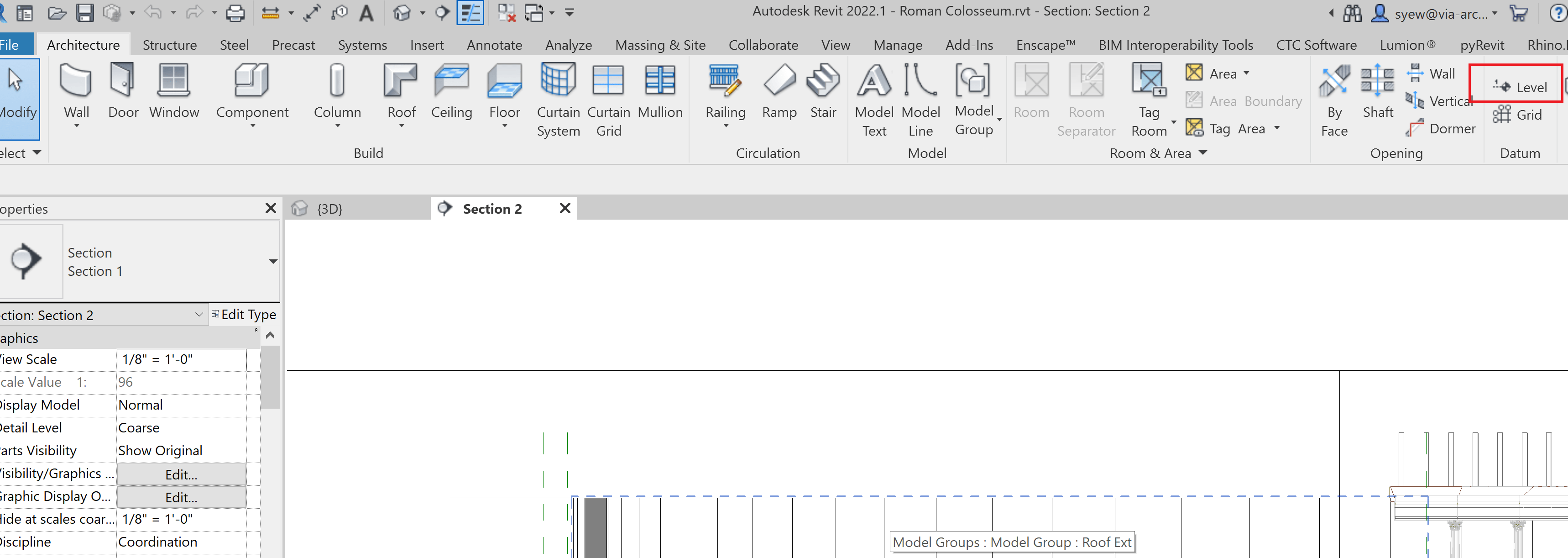Viewport: 1568px width, 558px height.
Task: Toggle Thin Lines in quick access toolbar
Action: click(470, 13)
